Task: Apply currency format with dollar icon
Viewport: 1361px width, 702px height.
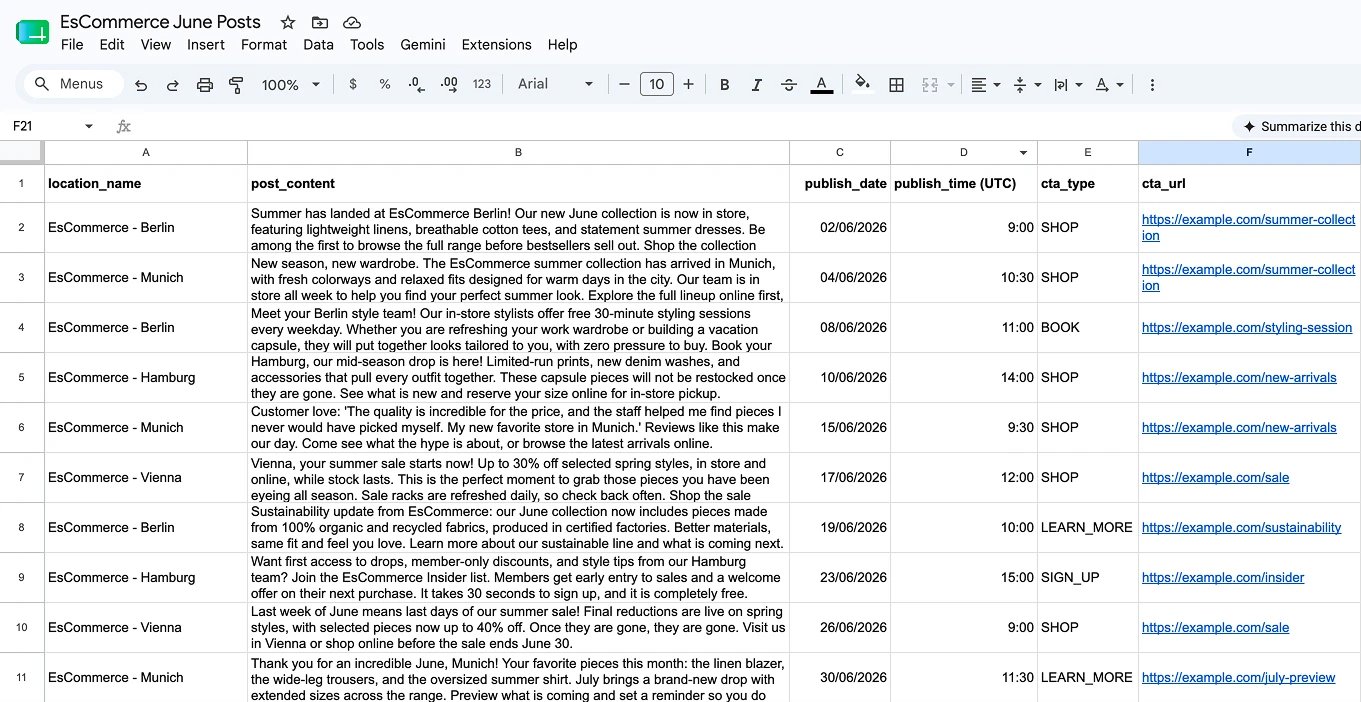Action: (353, 85)
